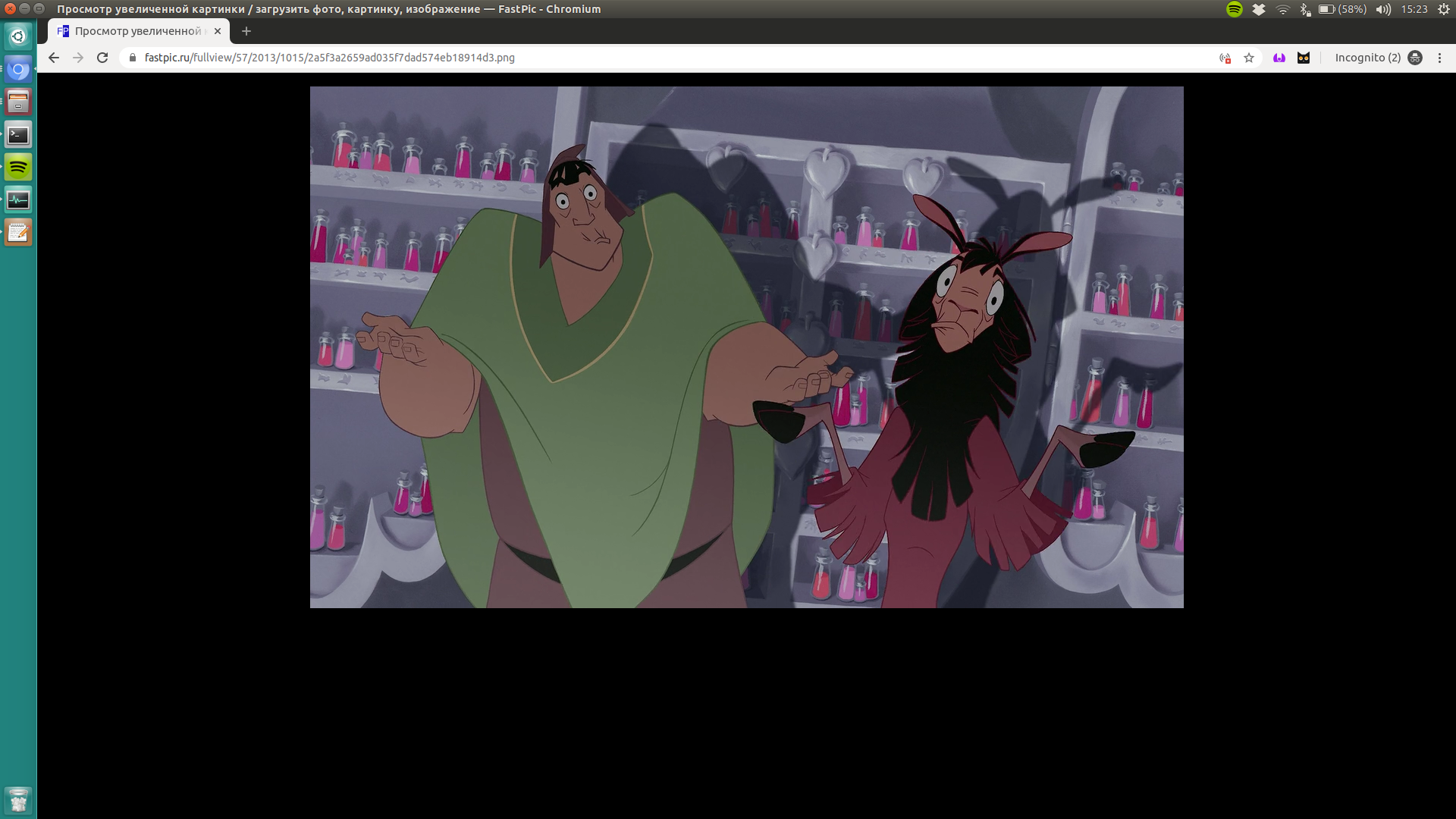Open the purple extension icon in toolbar

tap(1279, 58)
